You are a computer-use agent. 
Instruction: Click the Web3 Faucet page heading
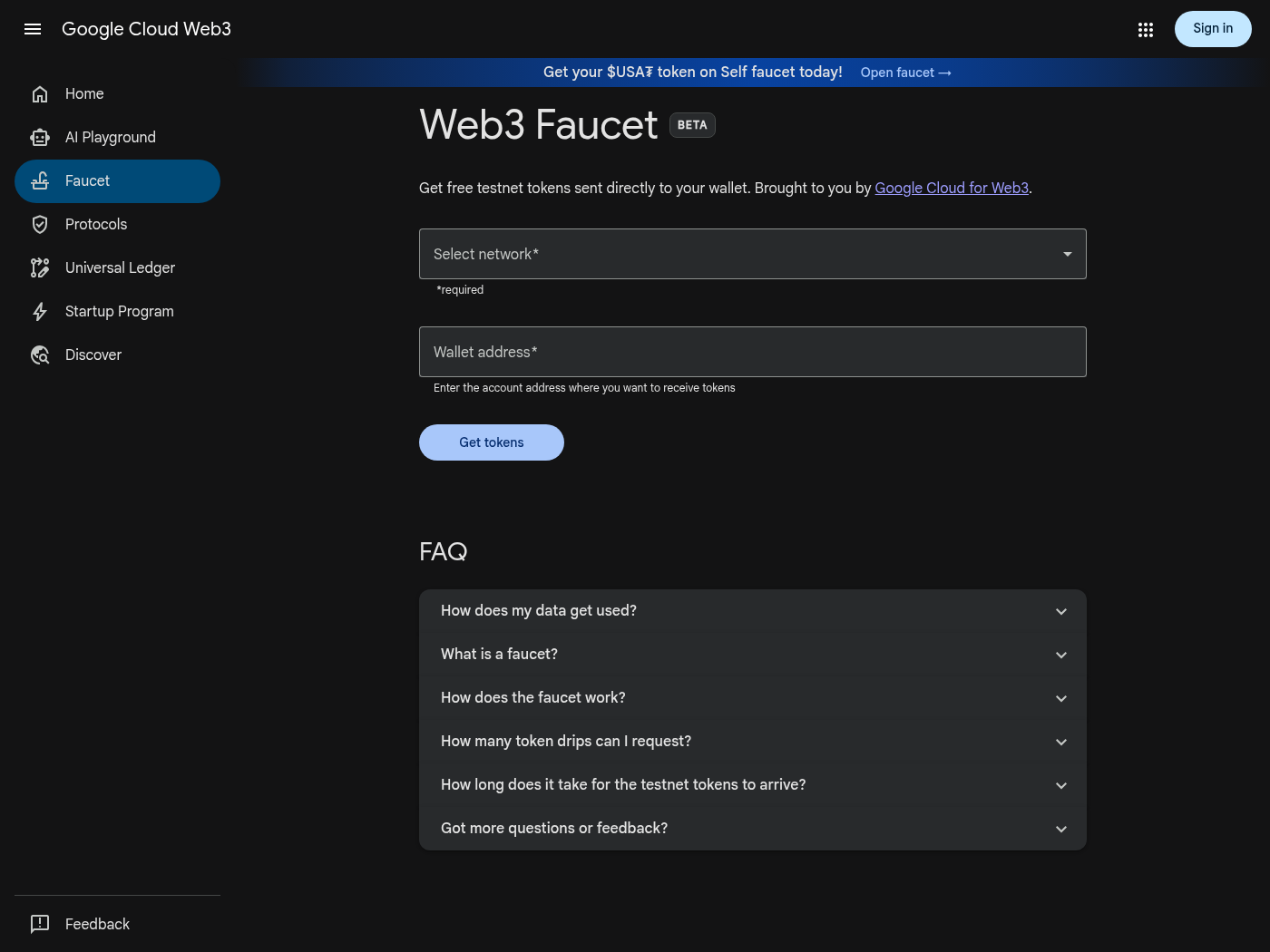point(538,124)
